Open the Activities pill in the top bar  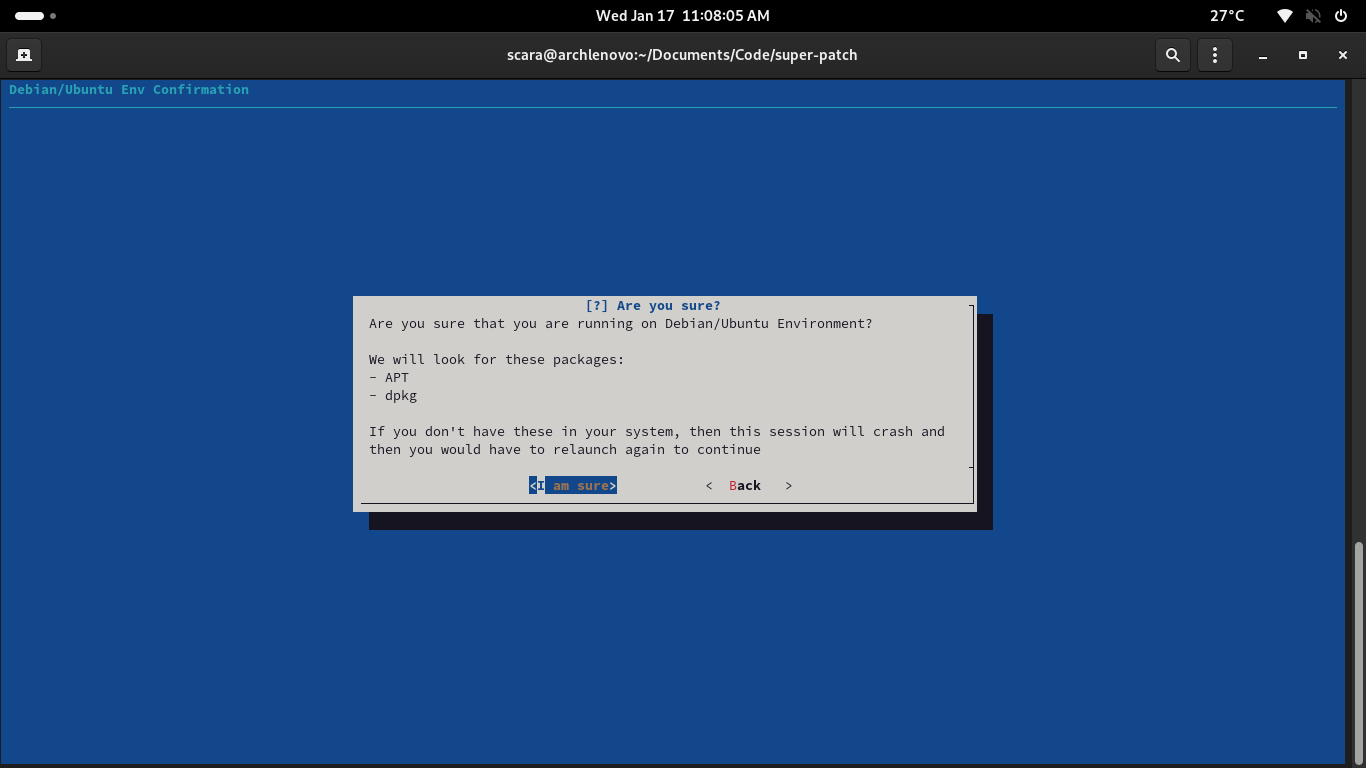click(x=36, y=16)
